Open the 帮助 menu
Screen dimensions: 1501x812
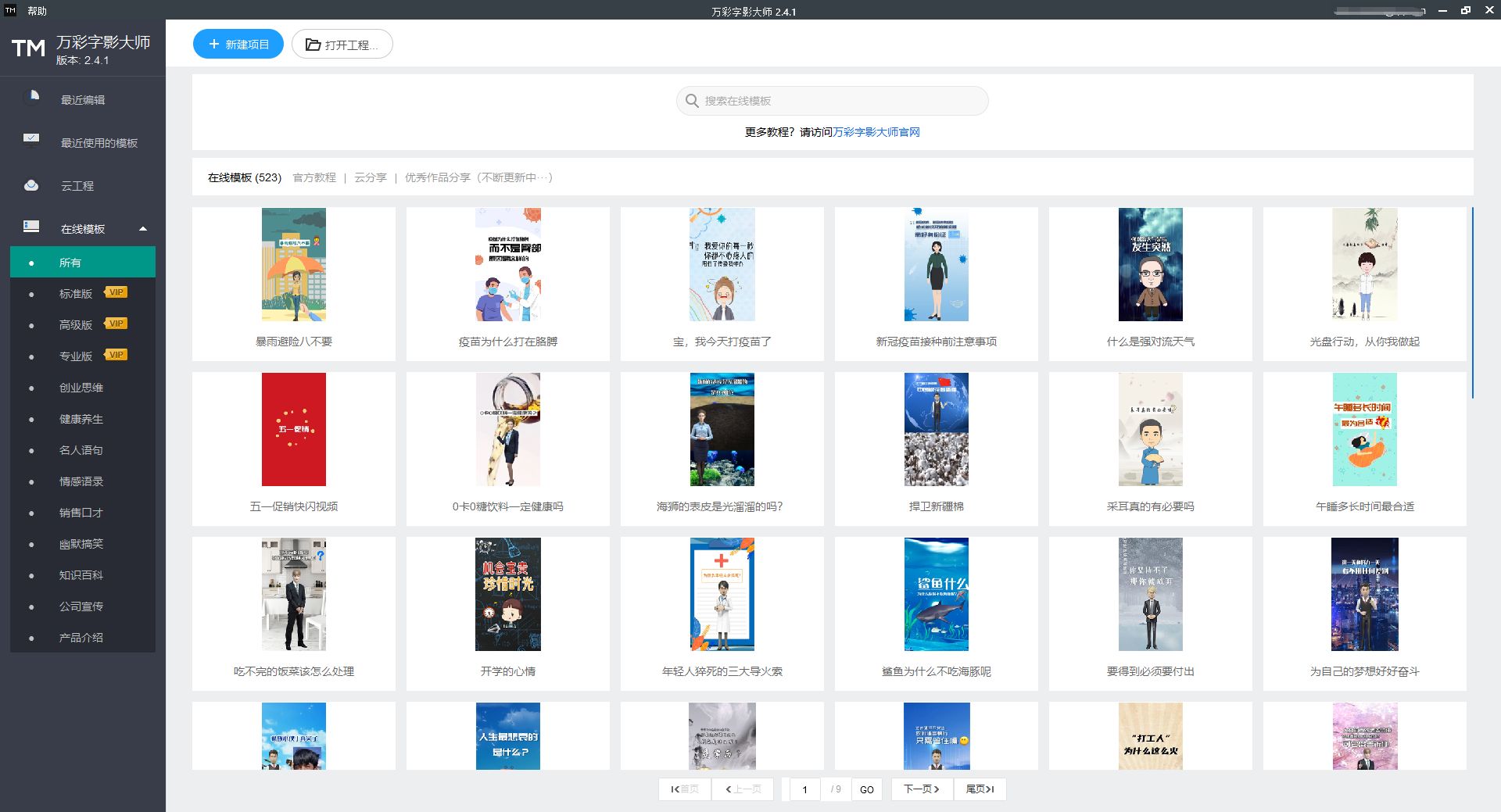coord(37,11)
